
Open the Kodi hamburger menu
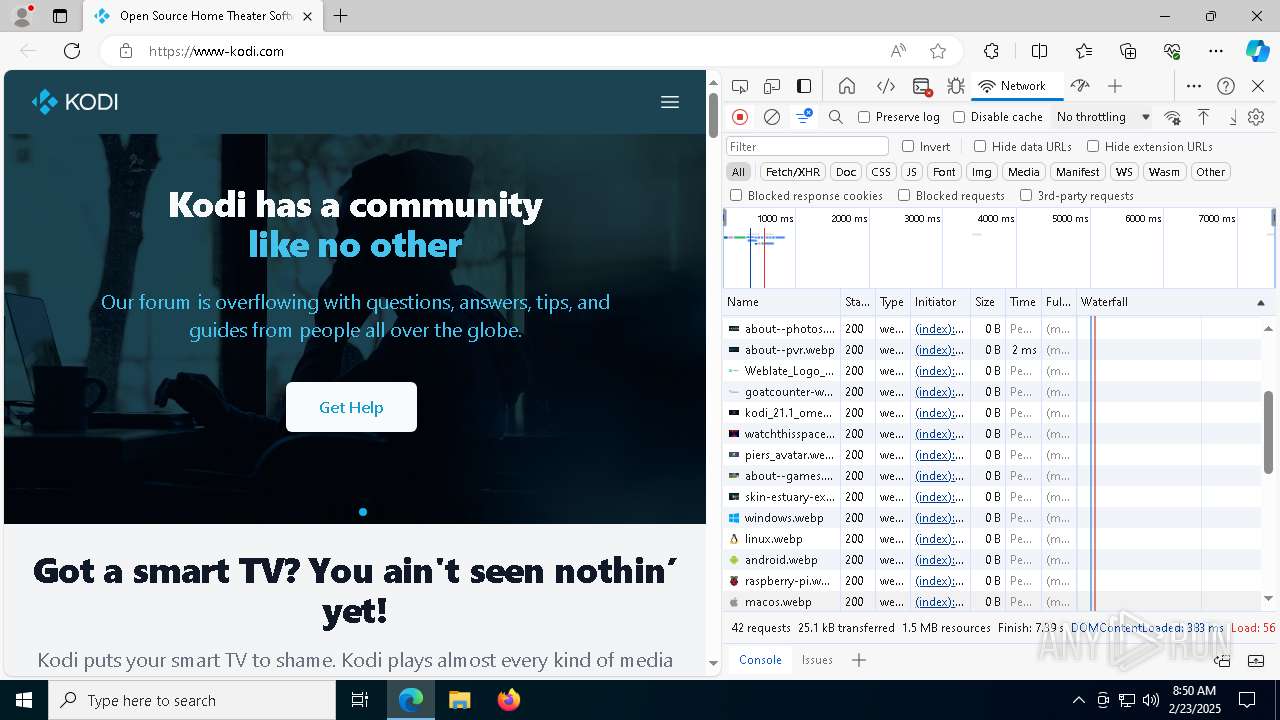coord(670,102)
